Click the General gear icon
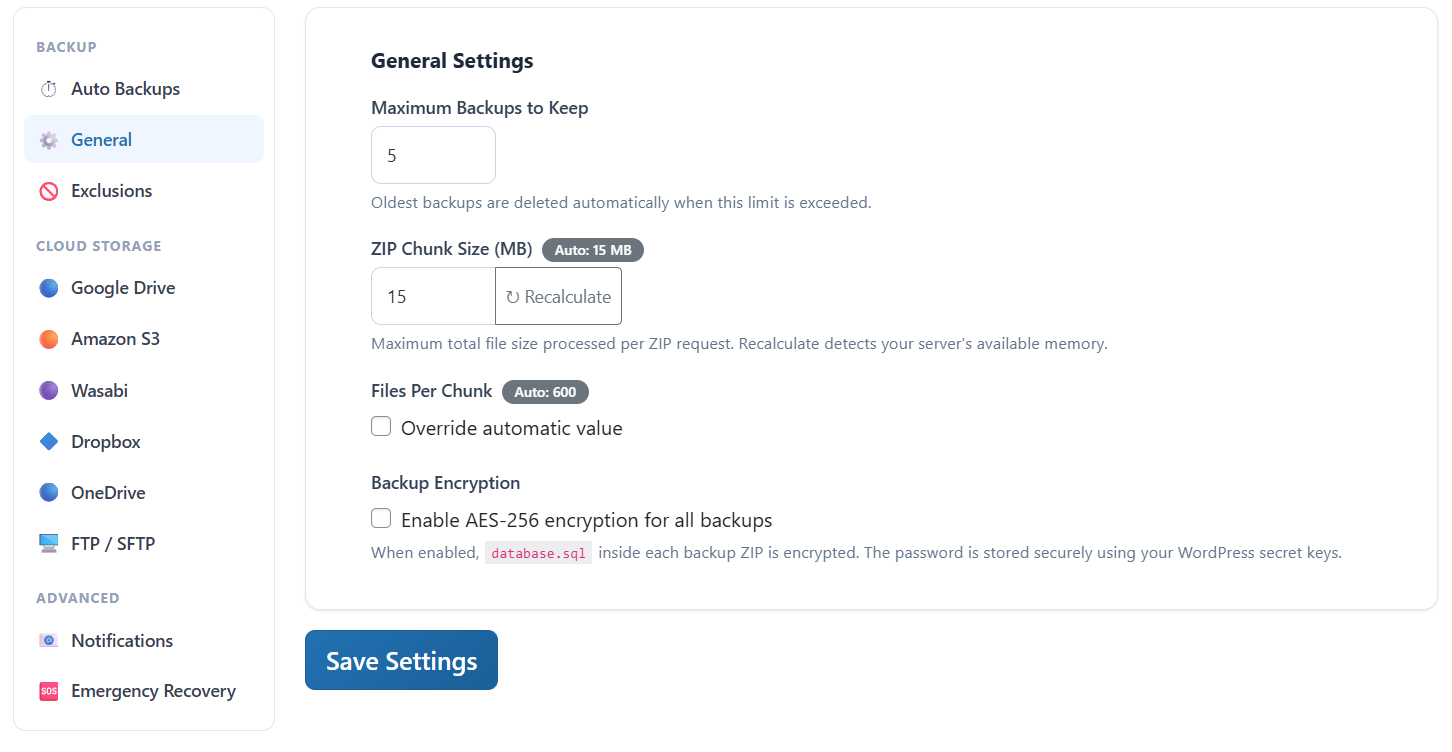 pyautogui.click(x=48, y=140)
